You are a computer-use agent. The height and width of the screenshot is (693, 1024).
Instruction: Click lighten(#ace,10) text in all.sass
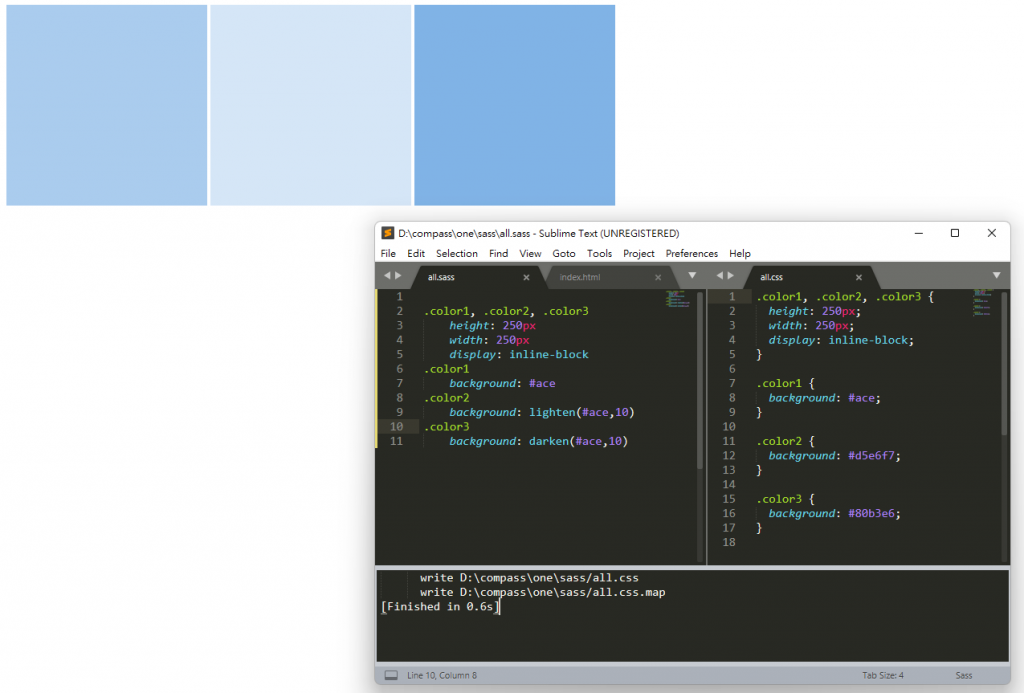pos(582,412)
